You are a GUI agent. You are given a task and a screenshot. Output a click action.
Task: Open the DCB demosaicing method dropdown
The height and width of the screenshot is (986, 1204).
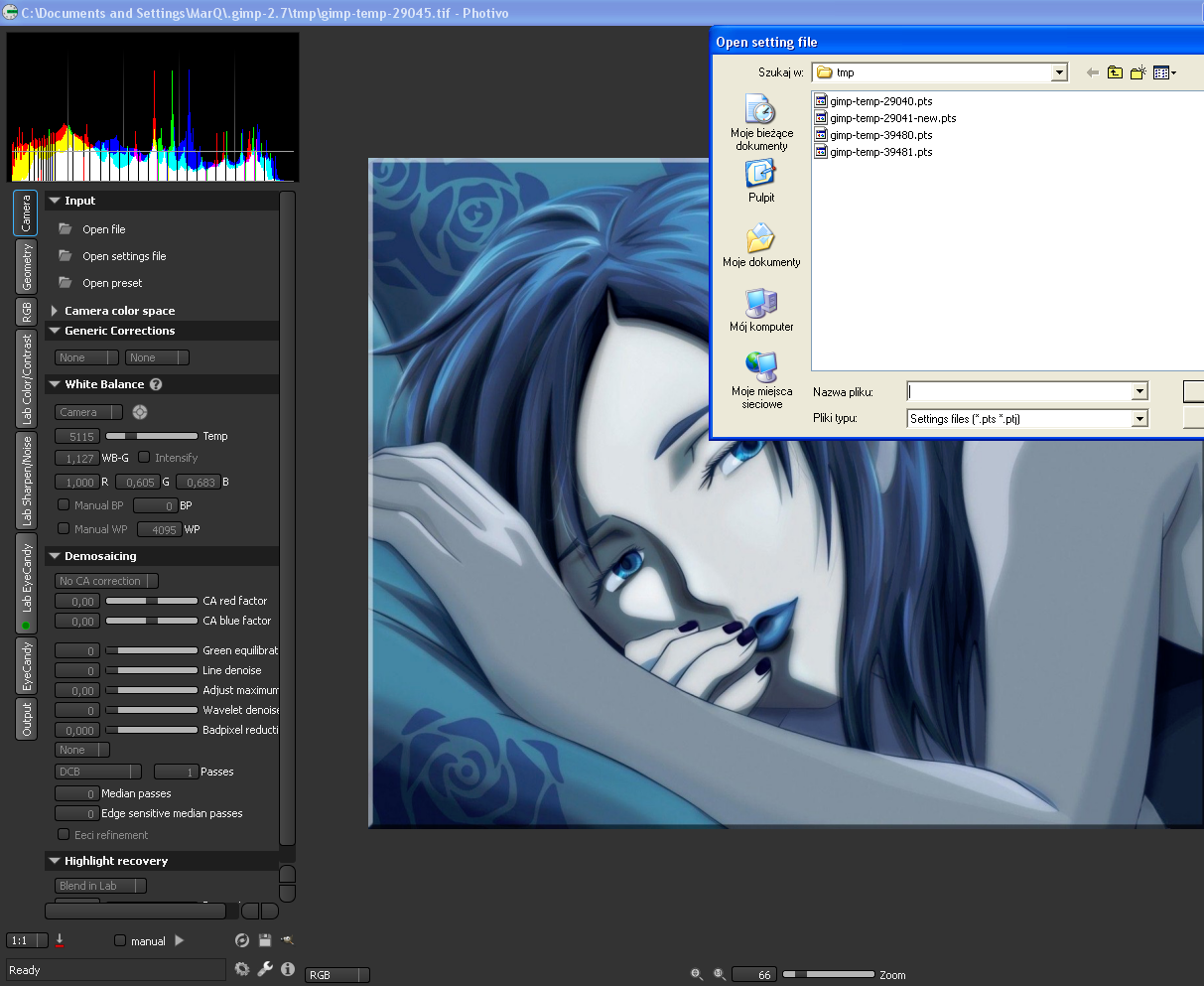point(98,772)
